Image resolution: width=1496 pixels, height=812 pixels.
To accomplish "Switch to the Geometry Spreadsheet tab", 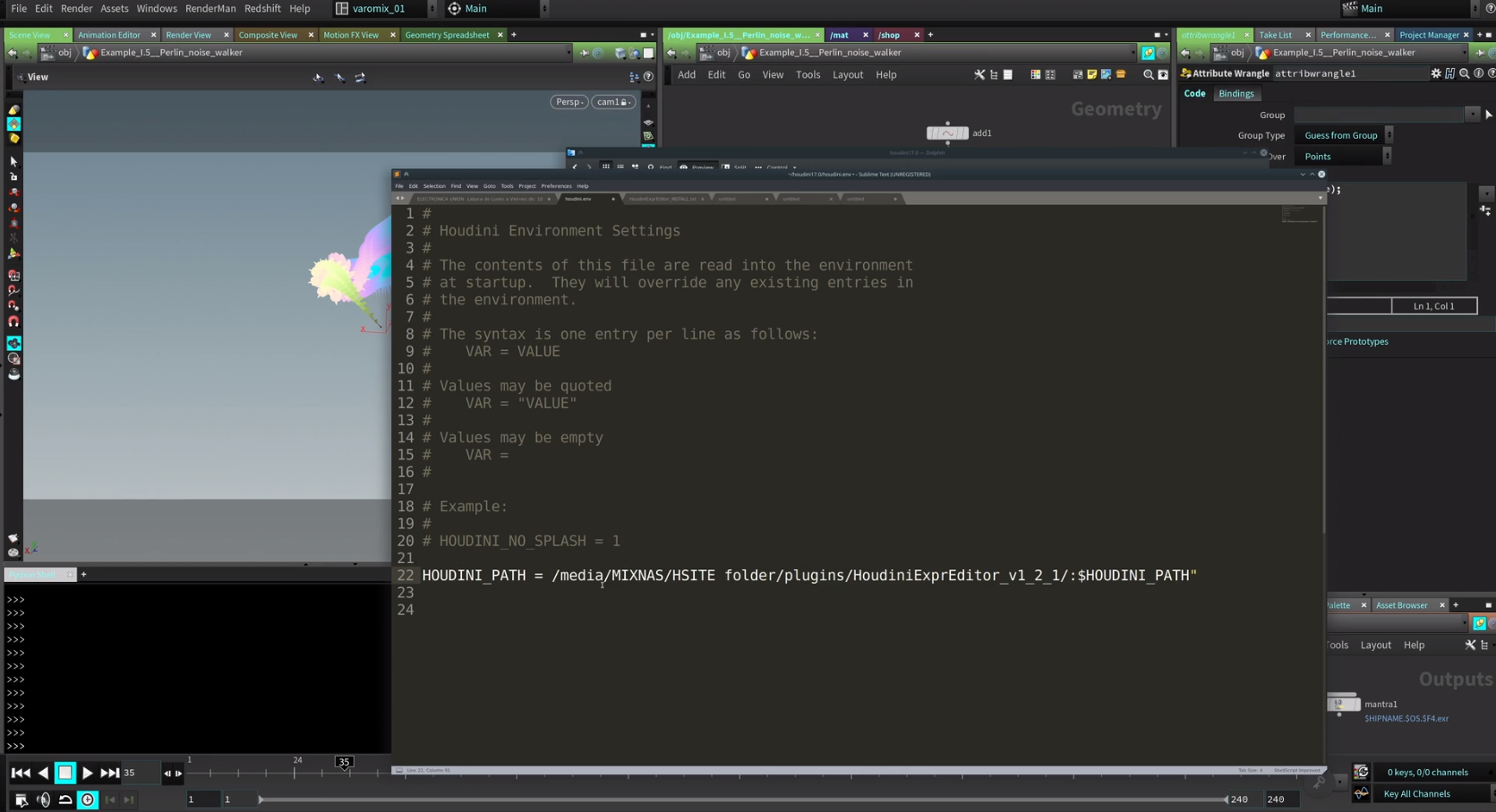I will (x=447, y=35).
